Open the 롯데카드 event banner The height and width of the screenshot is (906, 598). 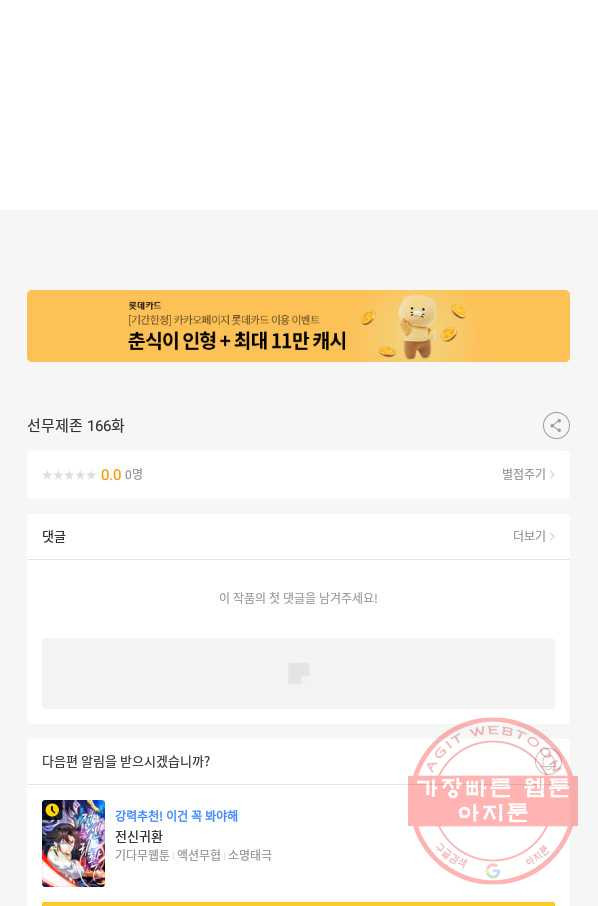[298, 326]
